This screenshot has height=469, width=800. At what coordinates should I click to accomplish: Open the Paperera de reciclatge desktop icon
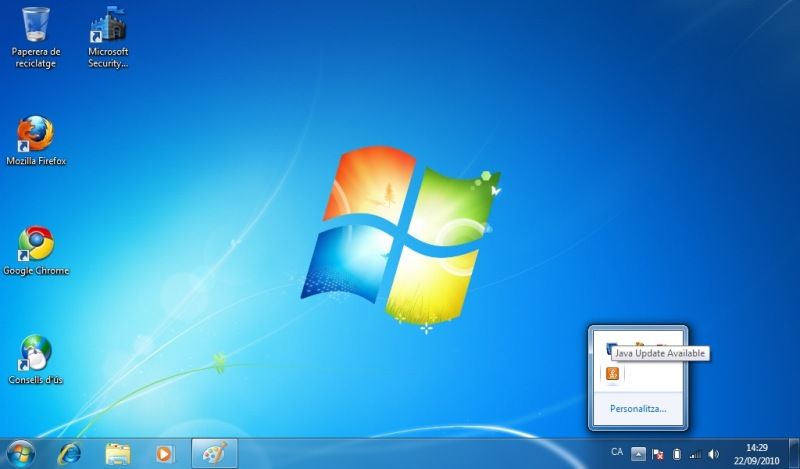point(36,38)
